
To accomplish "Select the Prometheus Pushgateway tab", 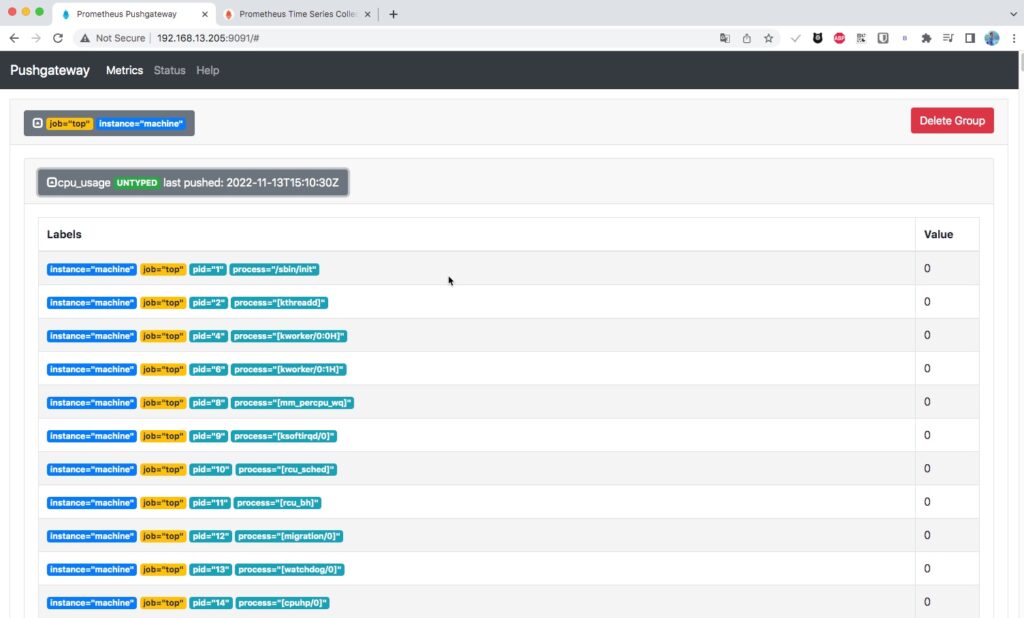I will (x=134, y=14).
